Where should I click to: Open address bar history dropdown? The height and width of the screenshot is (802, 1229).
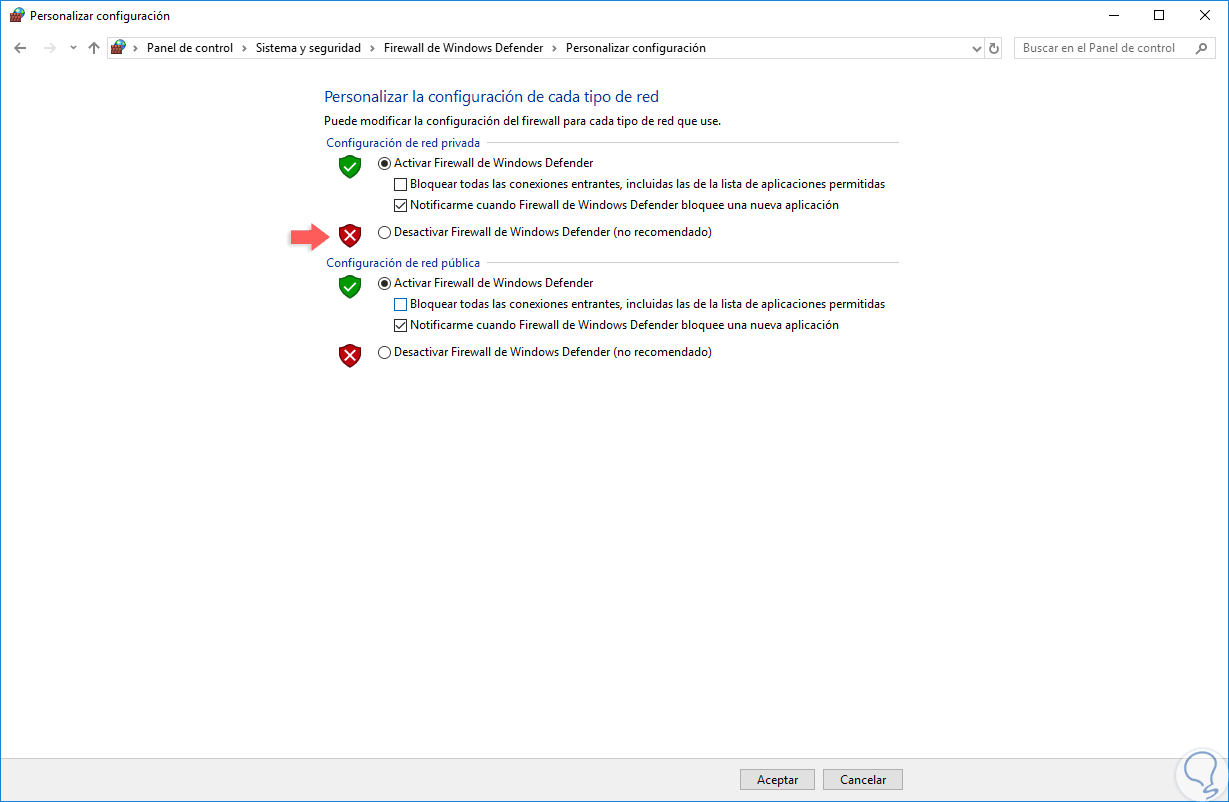[x=977, y=48]
